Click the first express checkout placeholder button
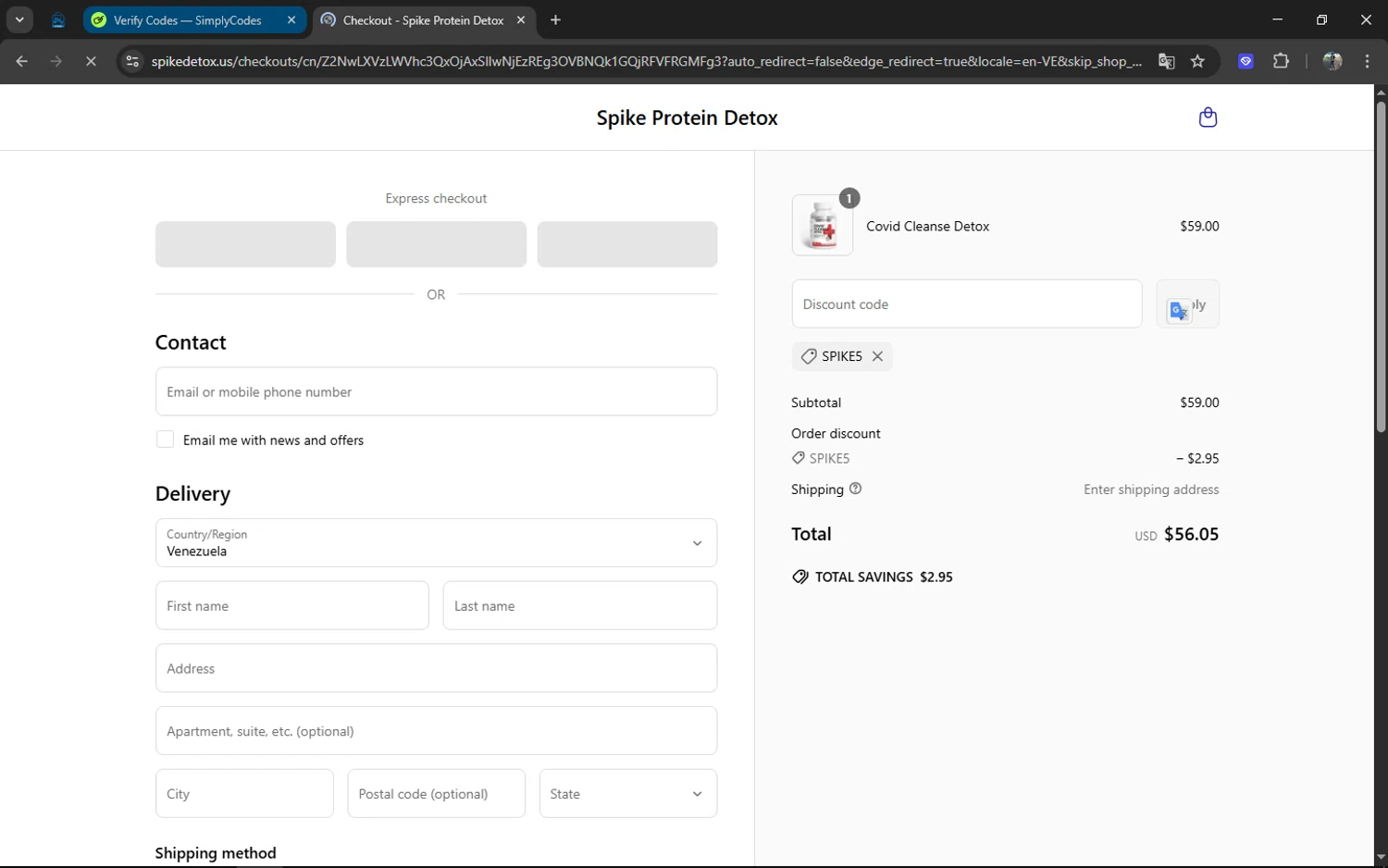The height and width of the screenshot is (868, 1388). [245, 244]
